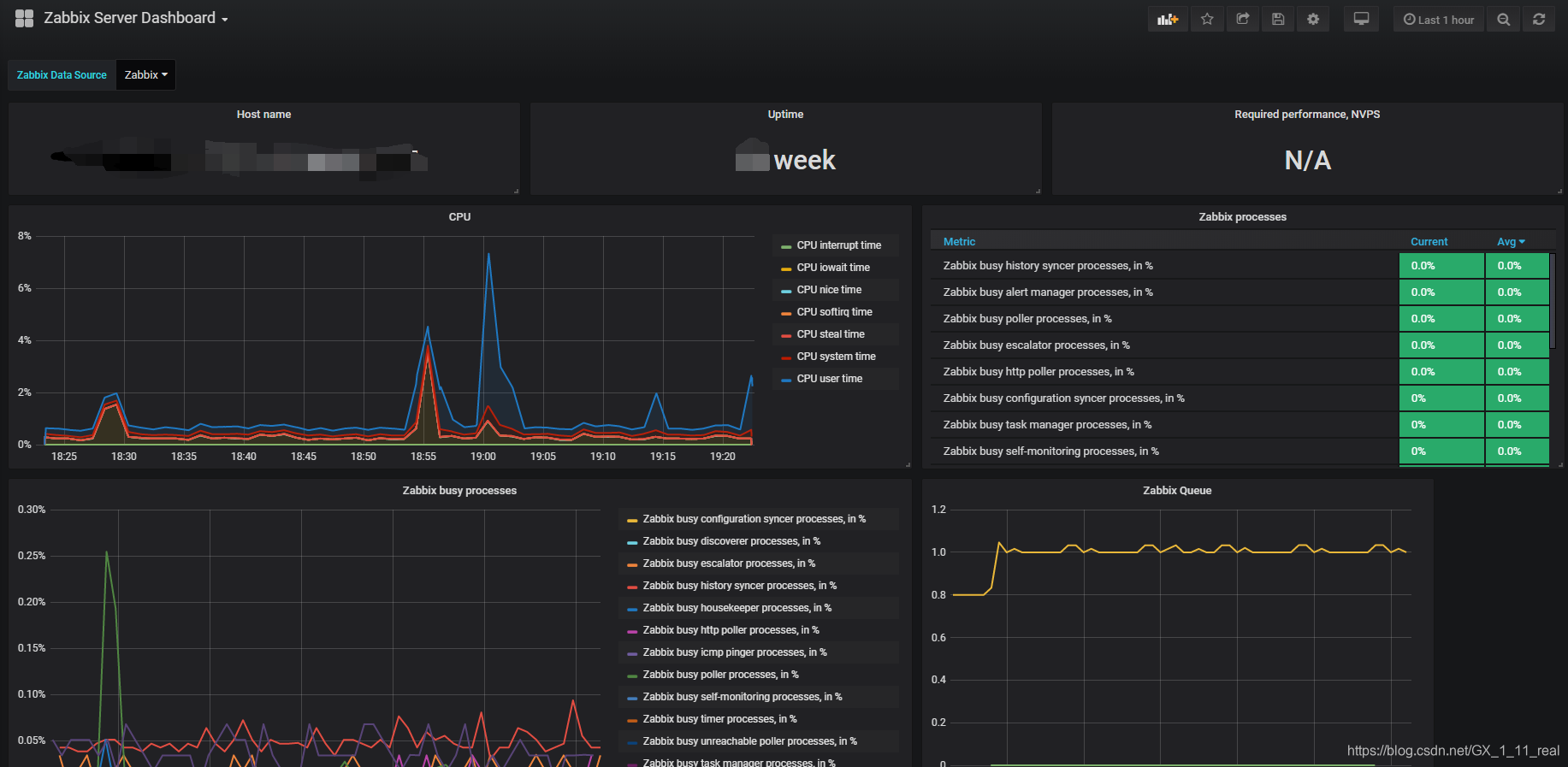Click CPU iowait time yellow color swatch
The image size is (1568, 767).
click(786, 268)
